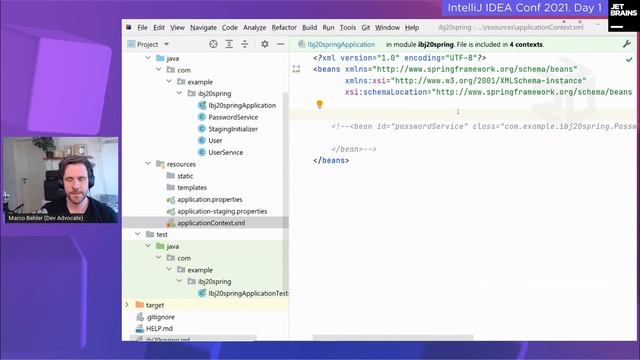Click the speaker webcam thumbnail
This screenshot has width=640, height=360.
tap(61, 180)
